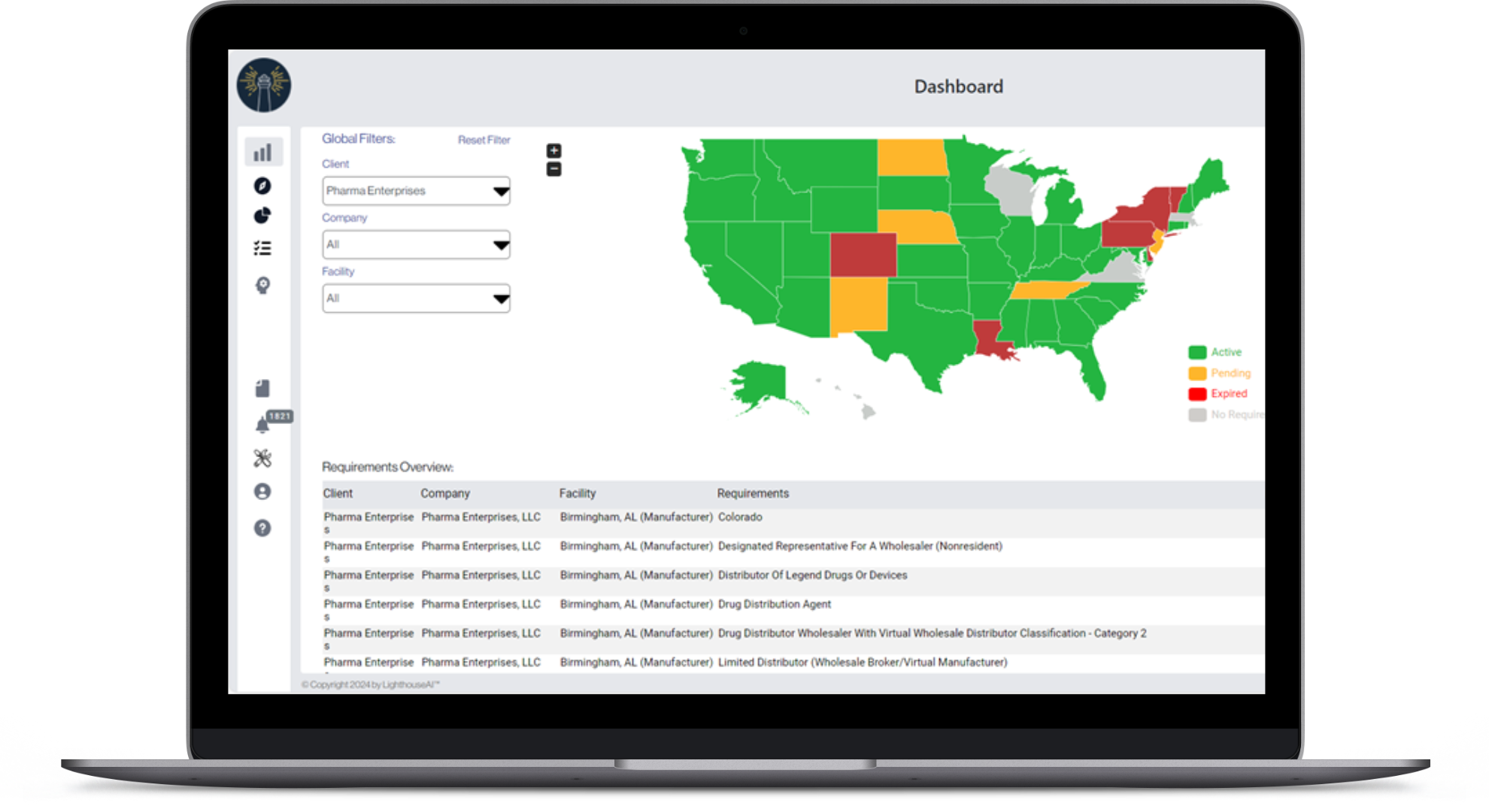Click the Requirements Overview heading
This screenshot has width=1489, height=812.
(x=387, y=467)
